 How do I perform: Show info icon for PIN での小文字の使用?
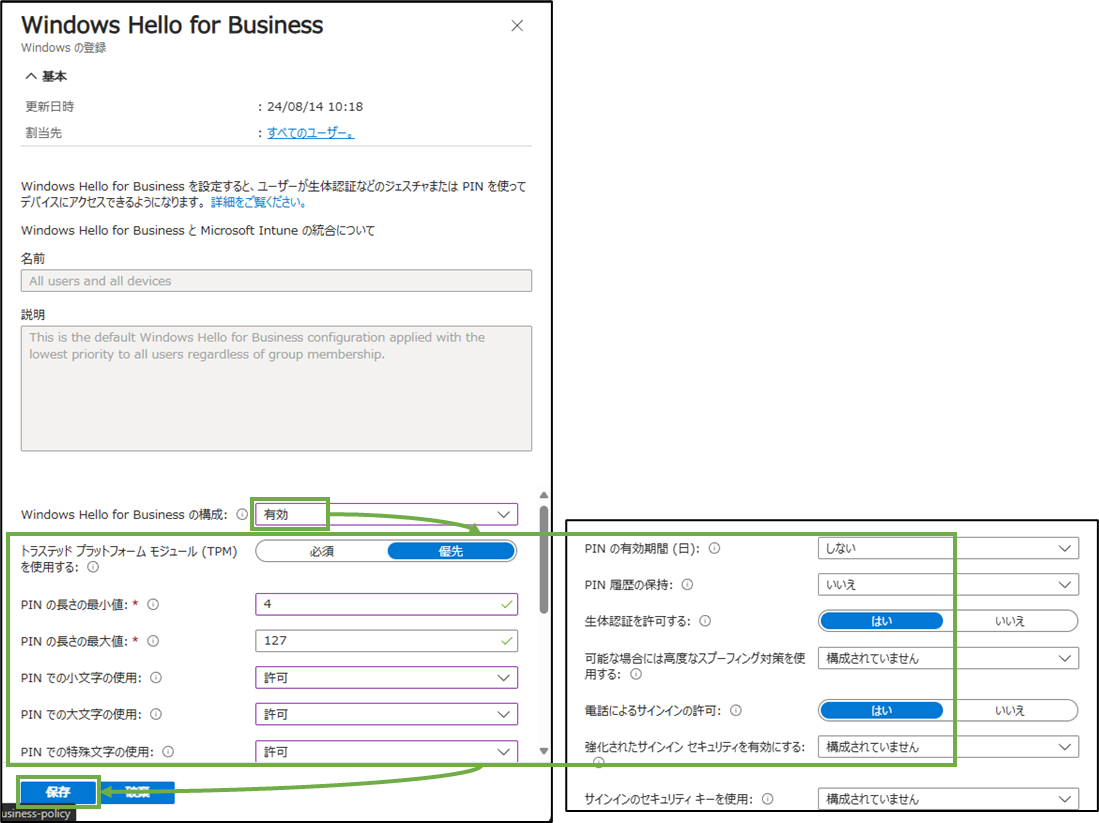point(156,678)
